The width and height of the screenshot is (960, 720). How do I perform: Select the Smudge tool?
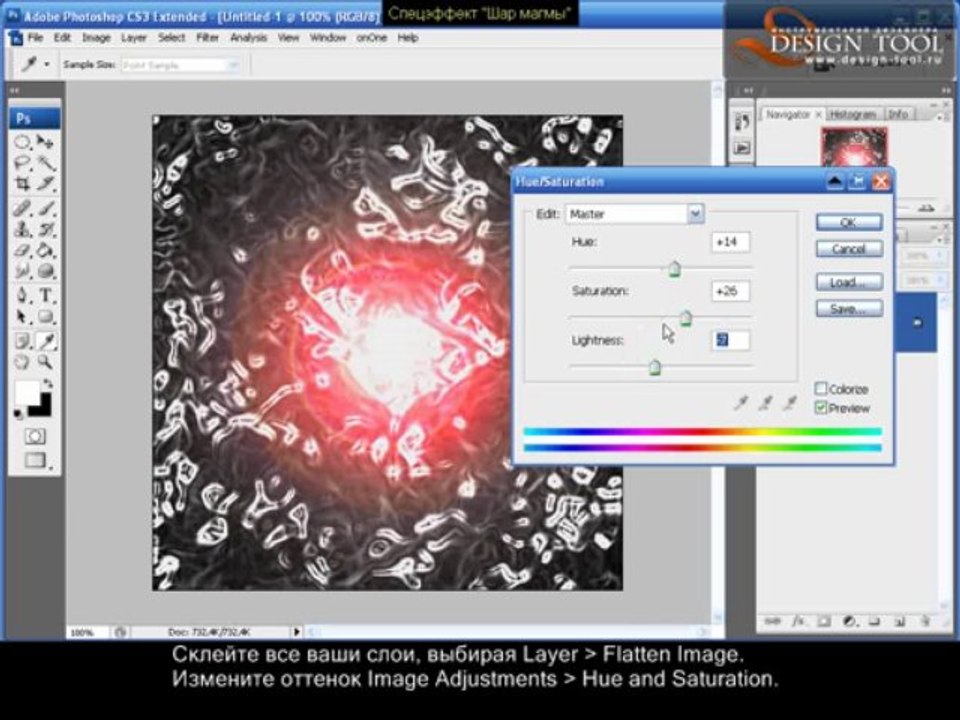pyautogui.click(x=23, y=271)
